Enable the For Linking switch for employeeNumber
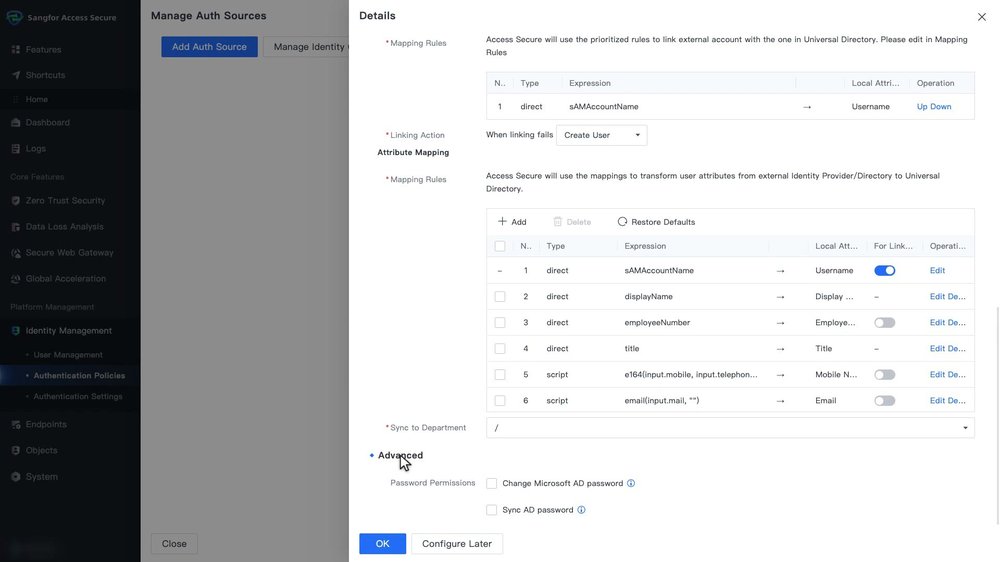 [885, 323]
